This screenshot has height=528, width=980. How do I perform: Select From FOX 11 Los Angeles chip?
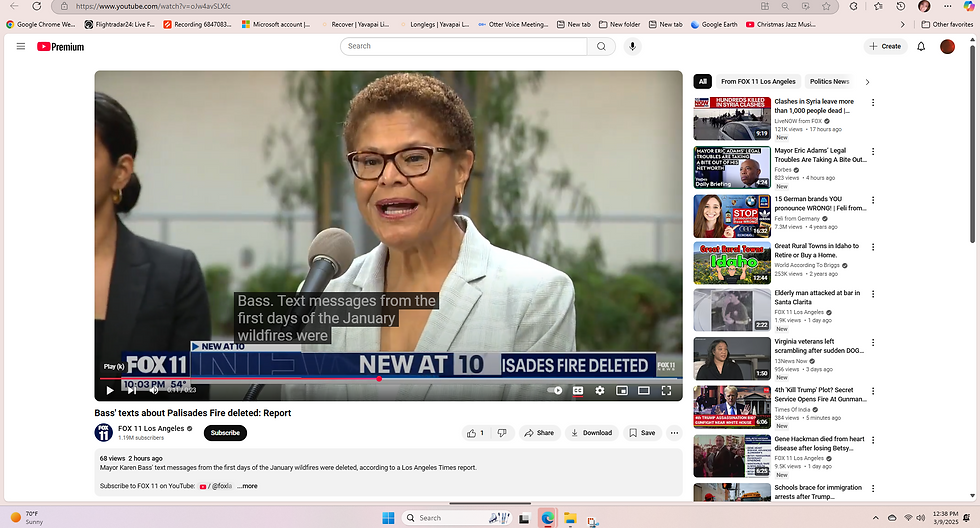pos(758,81)
